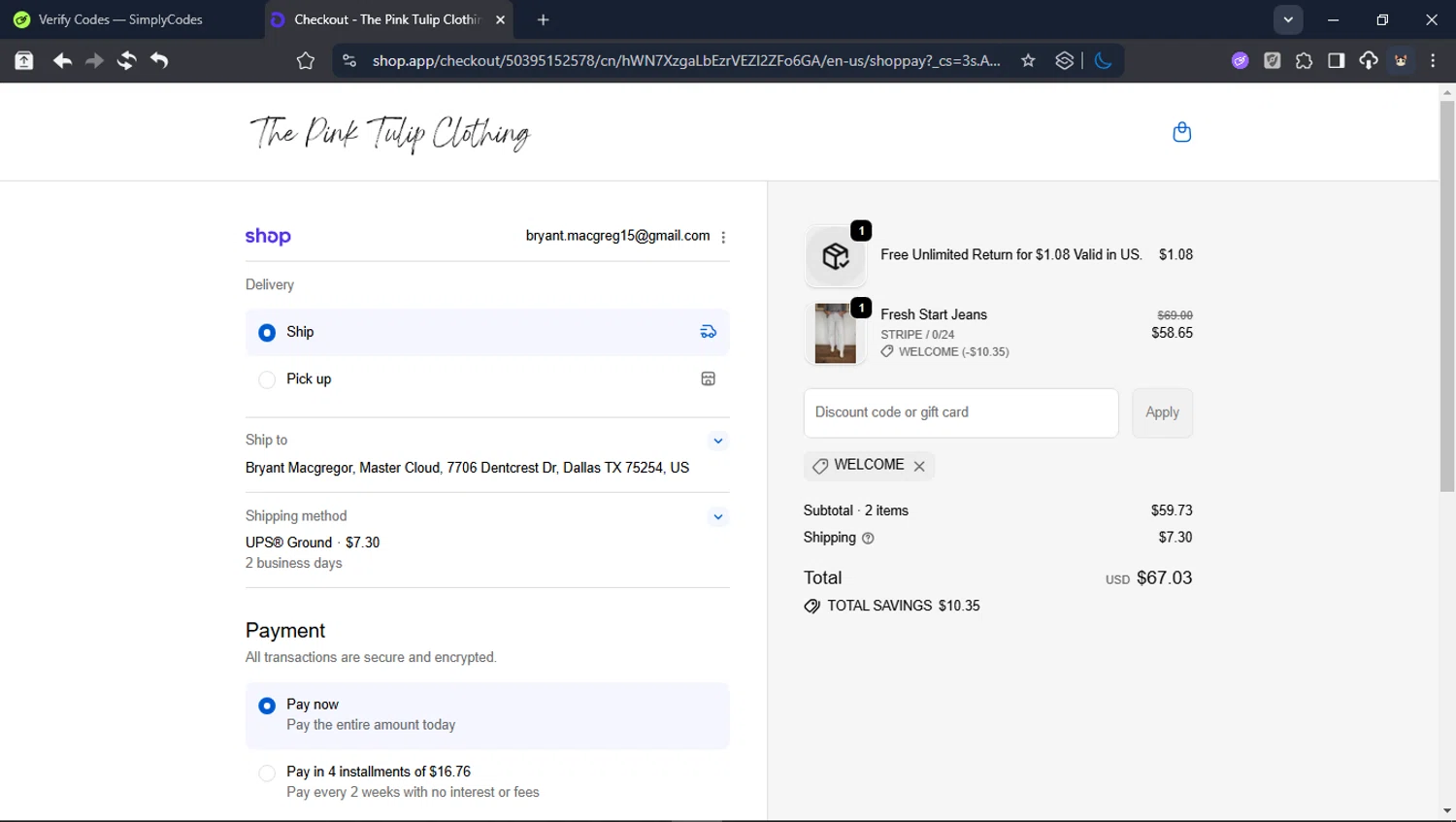Click the shipping cost $7.30 in order summary

(x=1175, y=538)
